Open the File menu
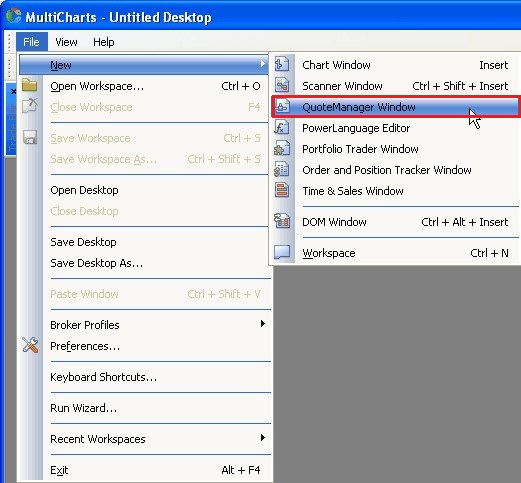This screenshot has width=521, height=483. coord(31,42)
